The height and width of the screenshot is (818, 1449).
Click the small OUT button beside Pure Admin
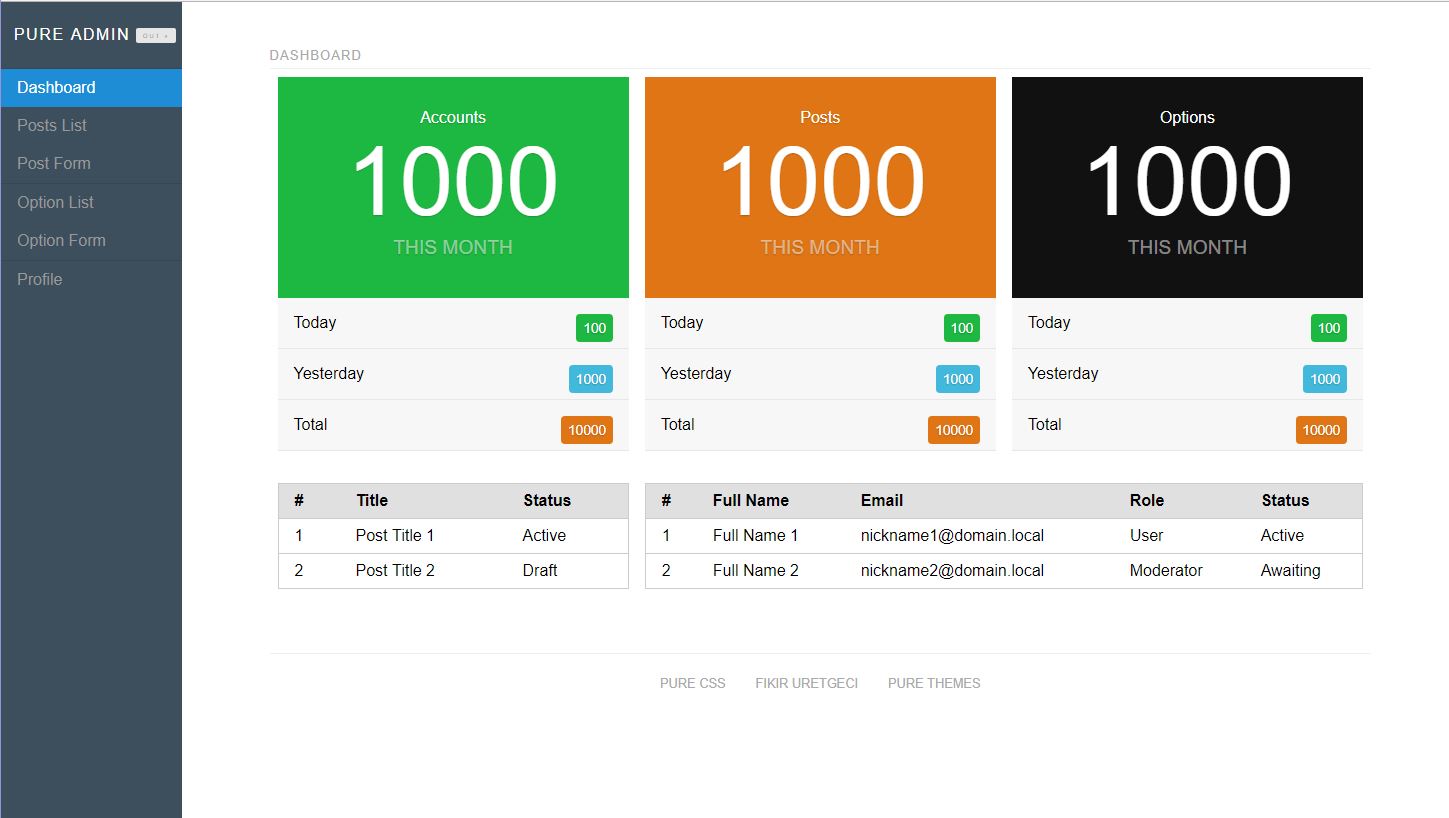coord(155,36)
